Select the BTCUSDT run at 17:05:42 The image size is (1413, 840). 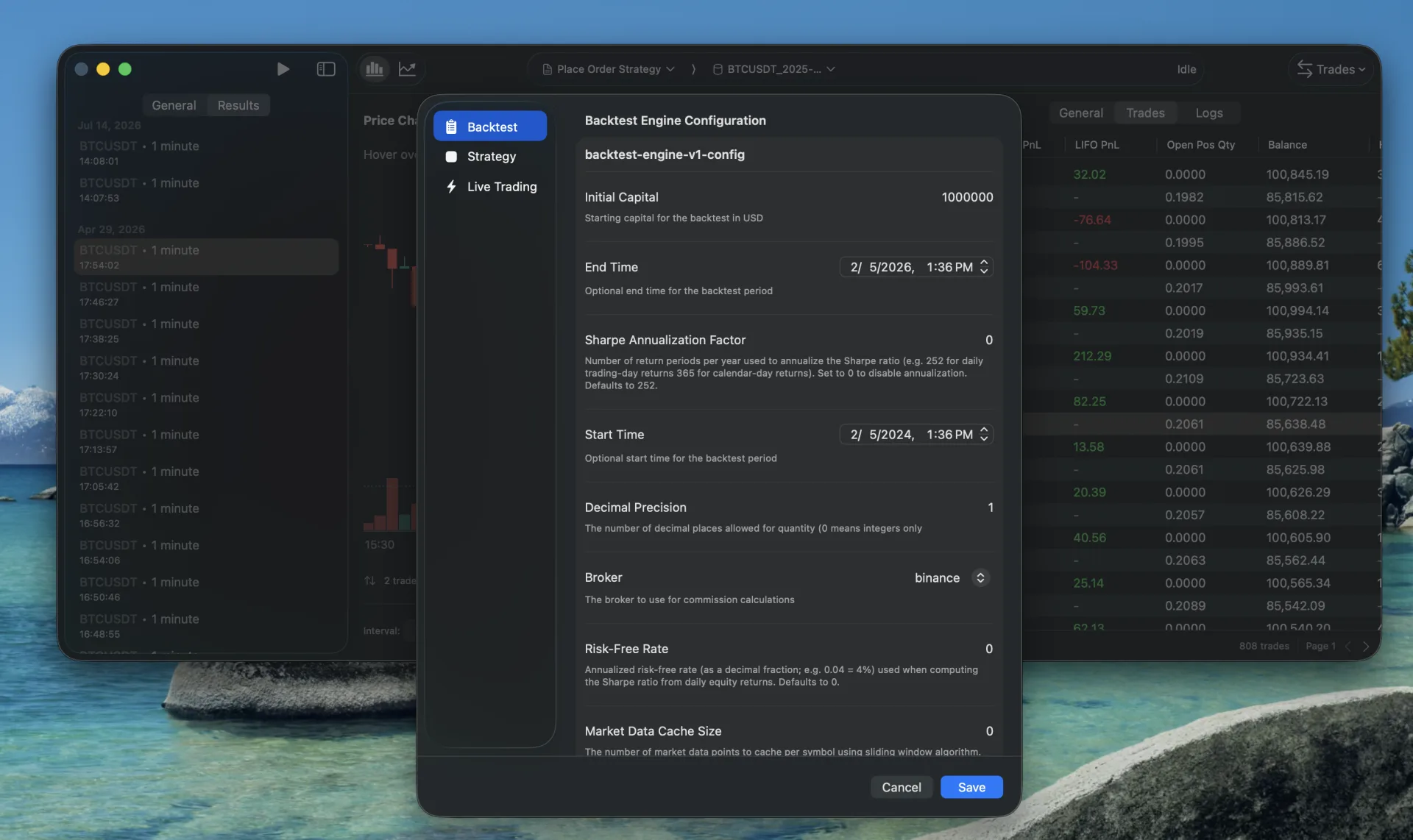coord(206,478)
